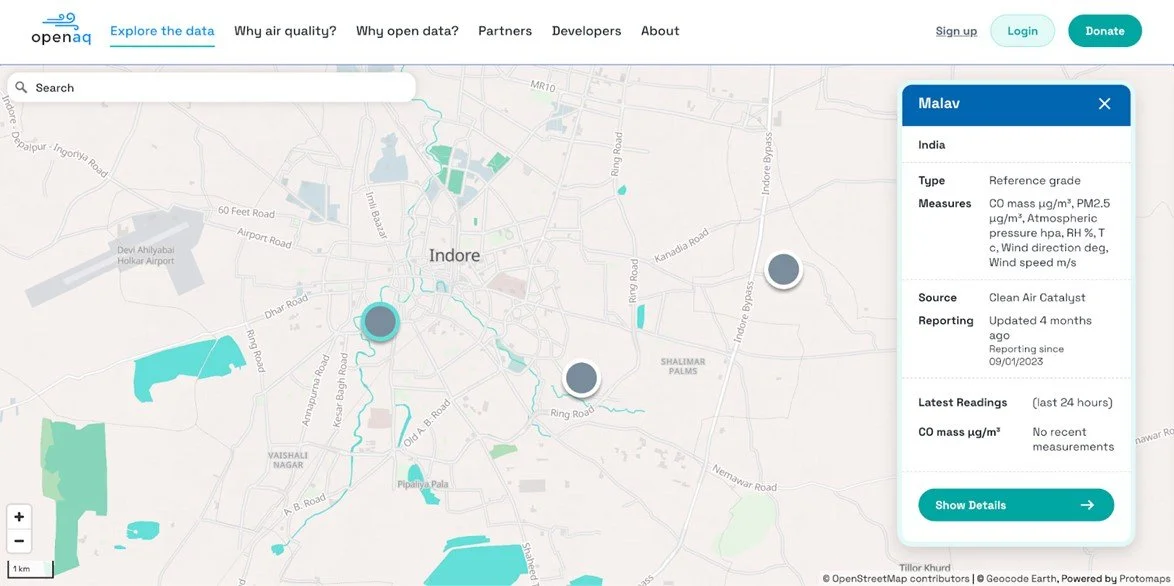Click Show Details button
The height and width of the screenshot is (586, 1174).
click(1016, 505)
